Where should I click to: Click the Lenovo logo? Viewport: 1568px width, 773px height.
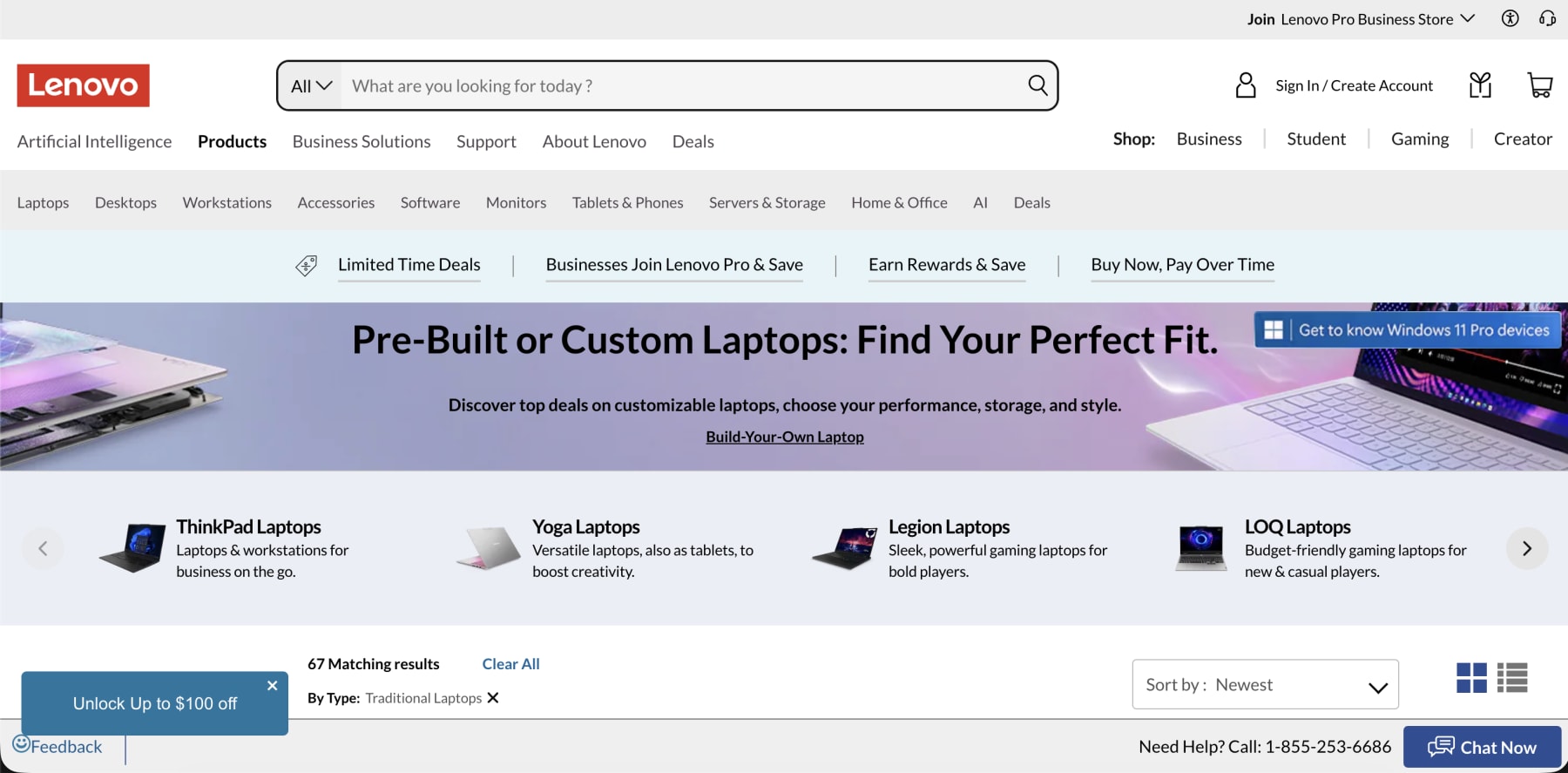[83, 85]
